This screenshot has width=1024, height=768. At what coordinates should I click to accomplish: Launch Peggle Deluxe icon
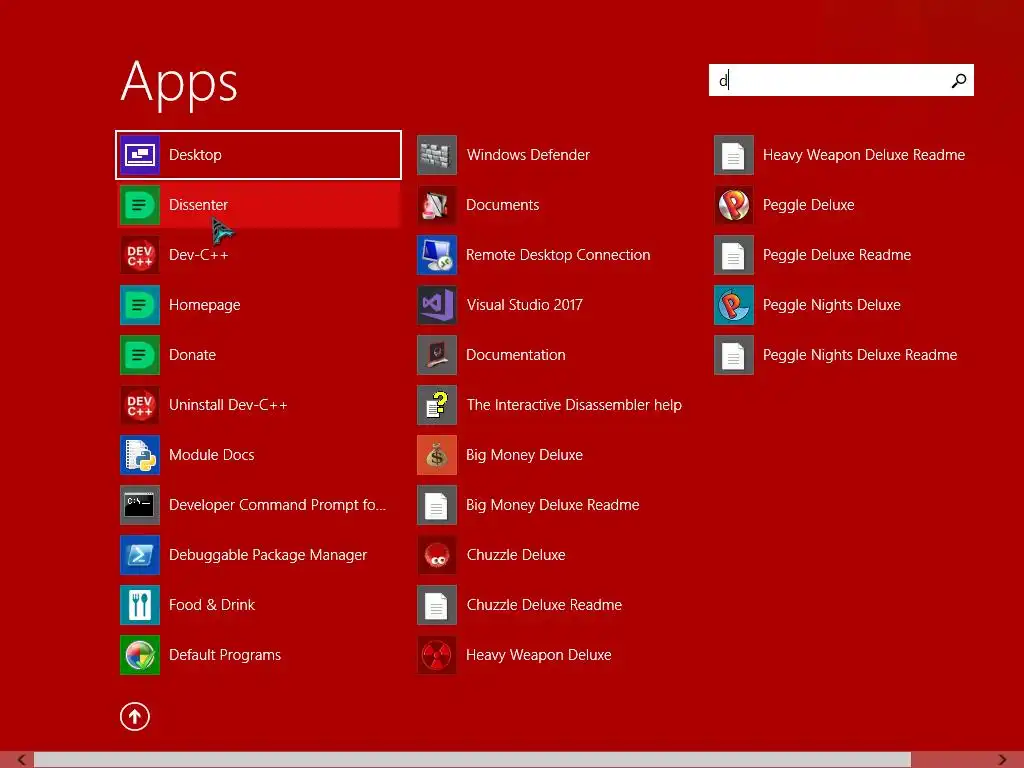coord(734,205)
